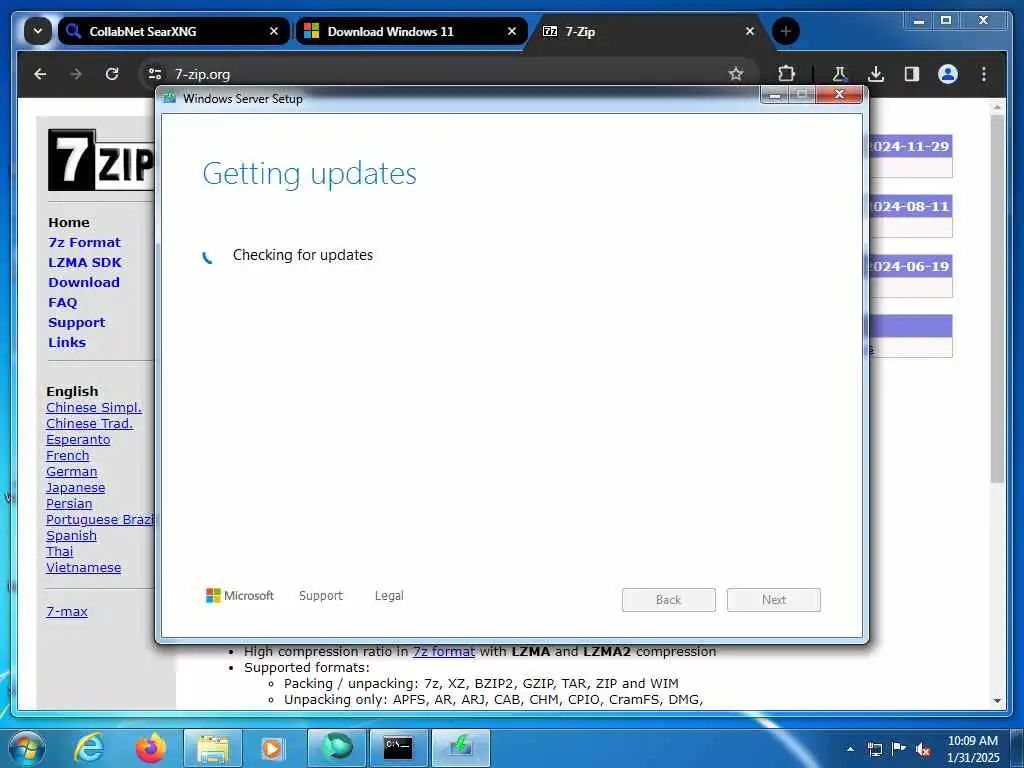Switch to the Command Prompt taskbar window
Image resolution: width=1024 pixels, height=768 pixels.
point(398,748)
